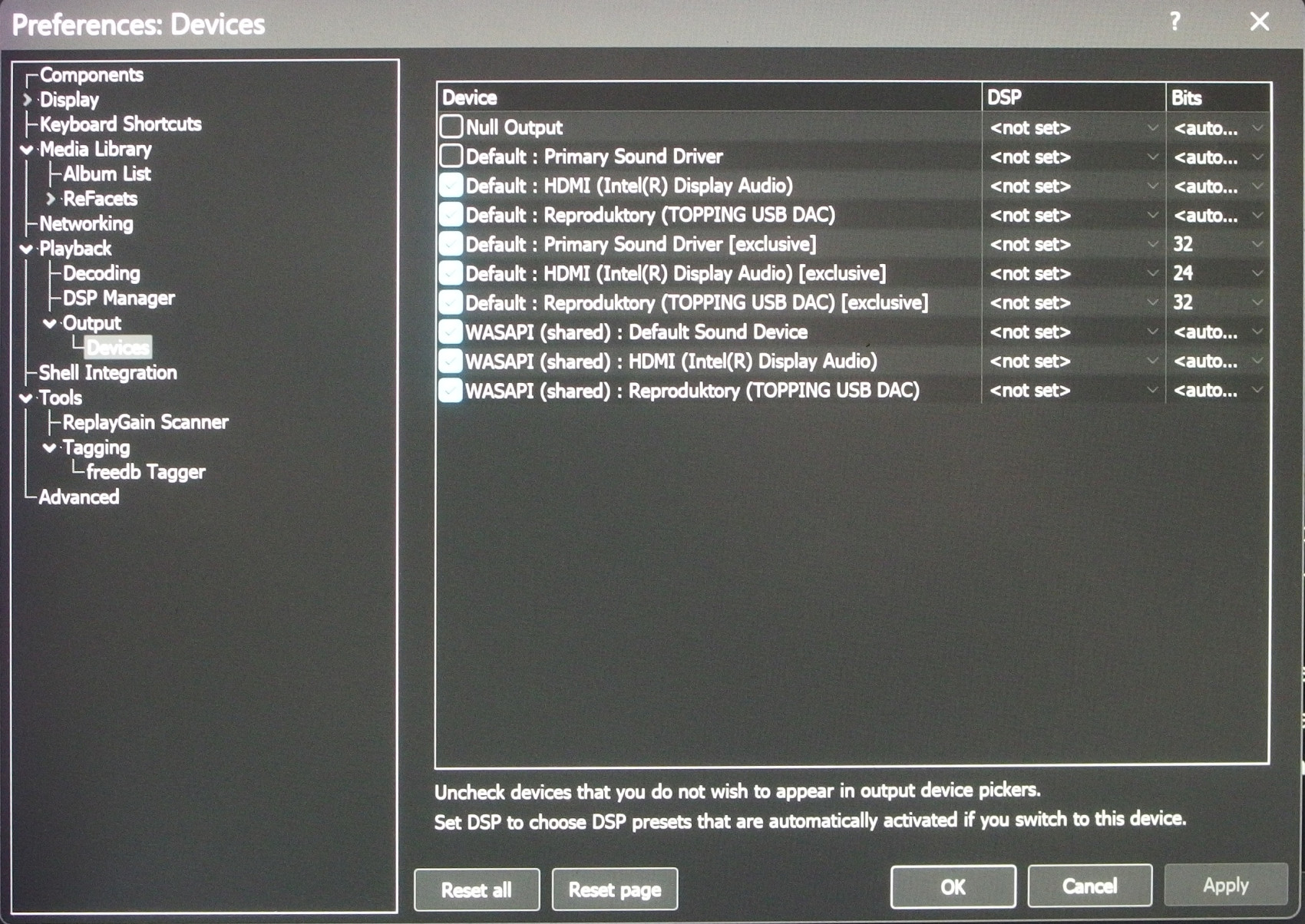The height and width of the screenshot is (924, 1305).
Task: Collapse the Tagging tree node
Action: (x=51, y=447)
